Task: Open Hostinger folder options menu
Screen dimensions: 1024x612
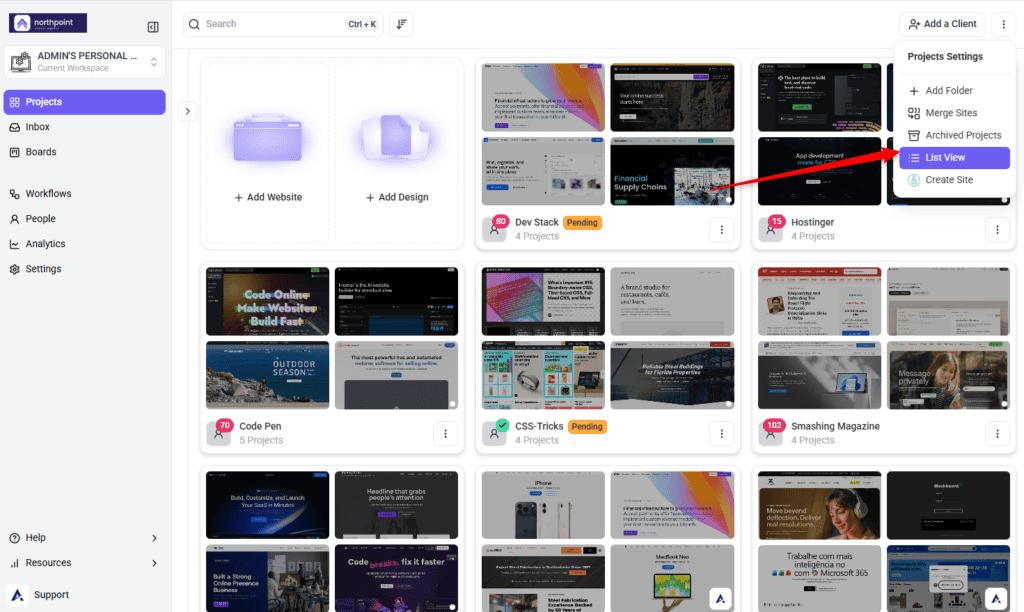Action: coord(997,230)
